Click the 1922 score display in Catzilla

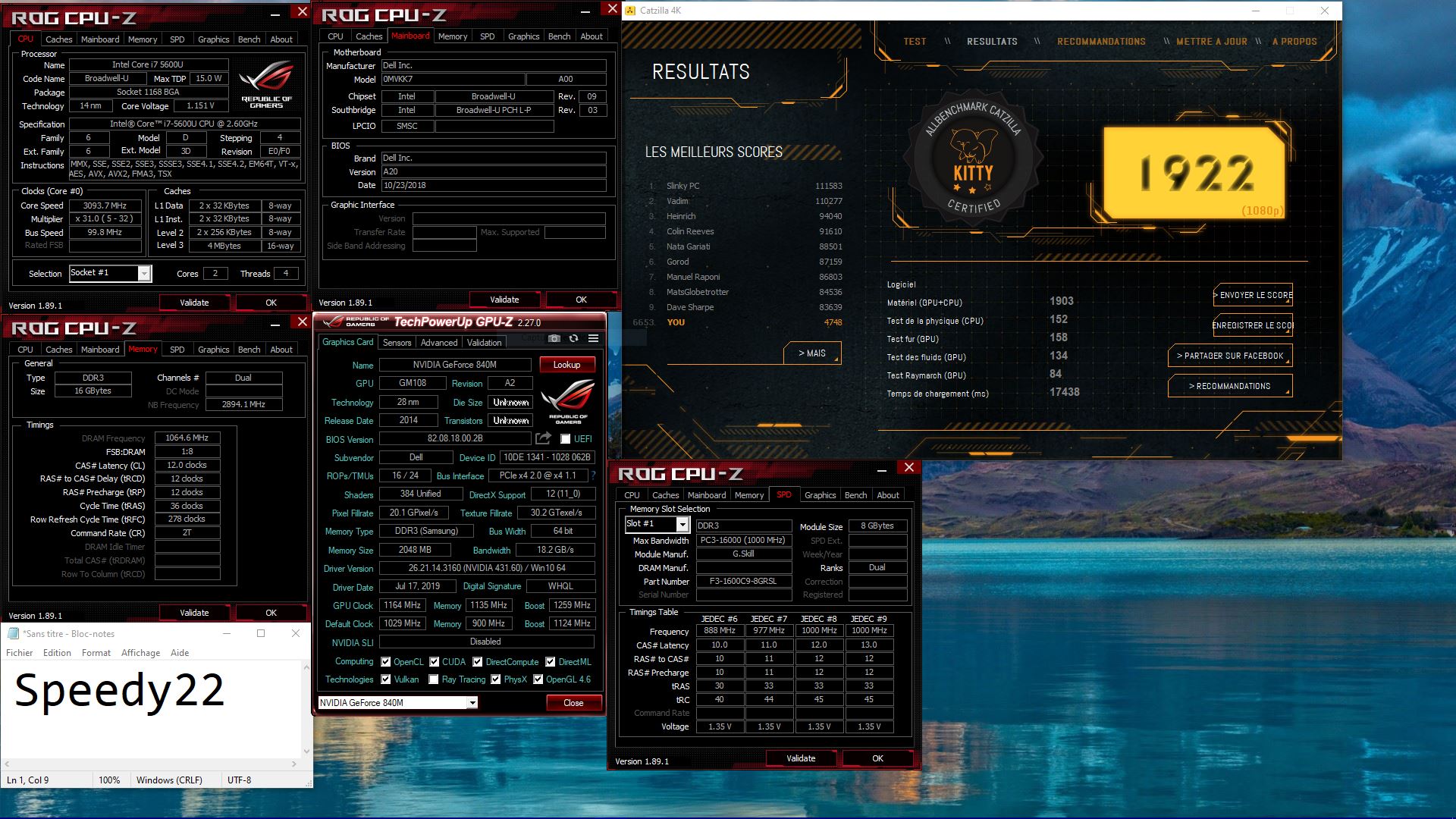tap(1196, 173)
